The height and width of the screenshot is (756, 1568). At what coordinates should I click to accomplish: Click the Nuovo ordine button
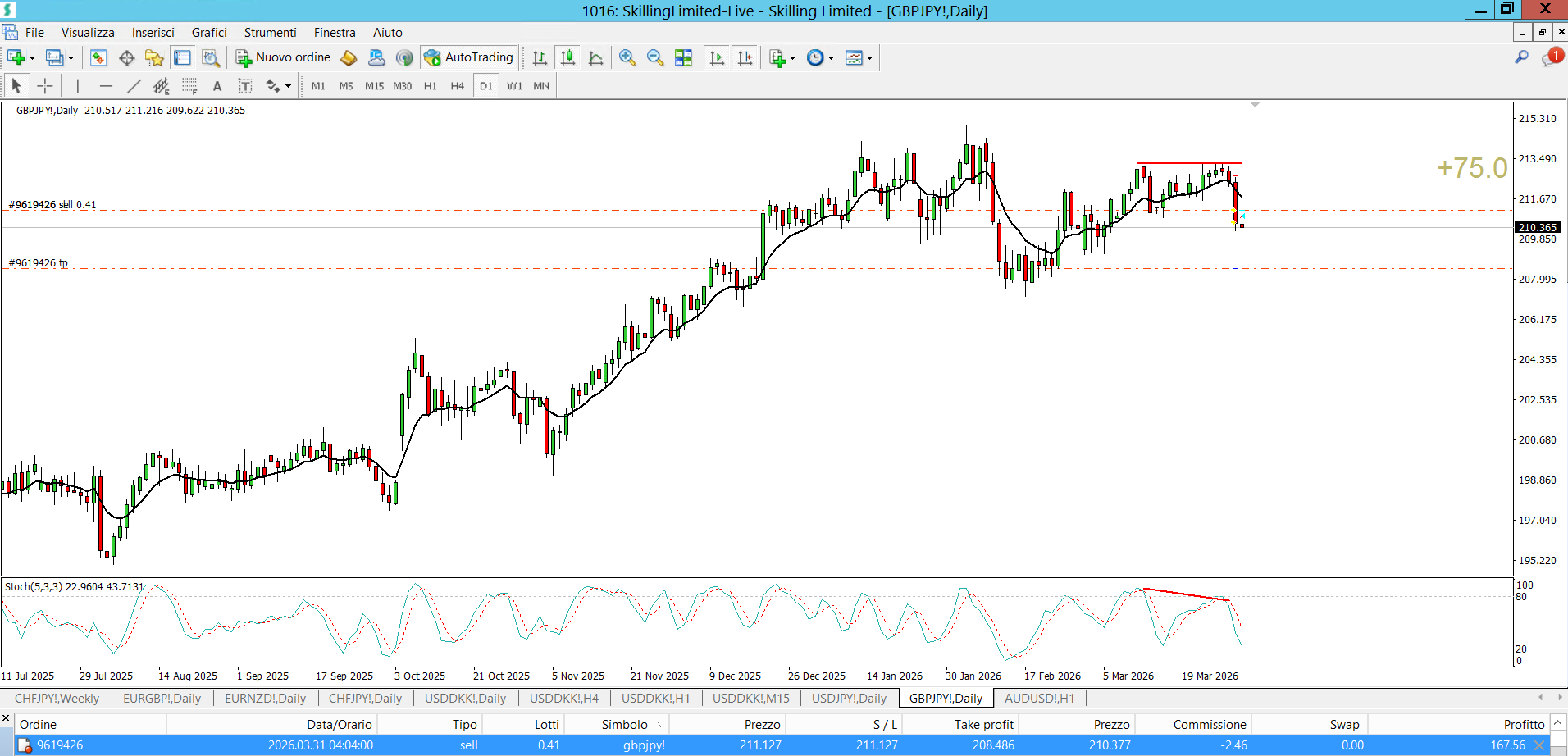point(283,57)
